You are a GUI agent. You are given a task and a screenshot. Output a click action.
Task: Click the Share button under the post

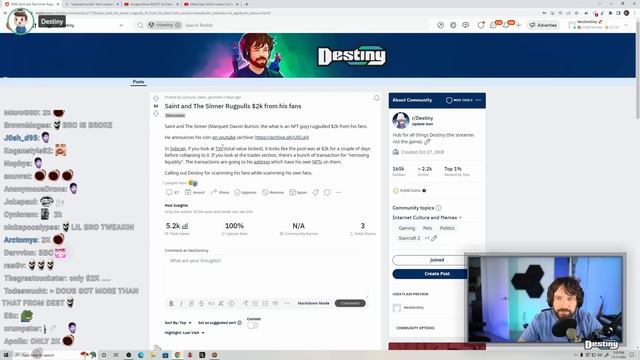point(220,192)
